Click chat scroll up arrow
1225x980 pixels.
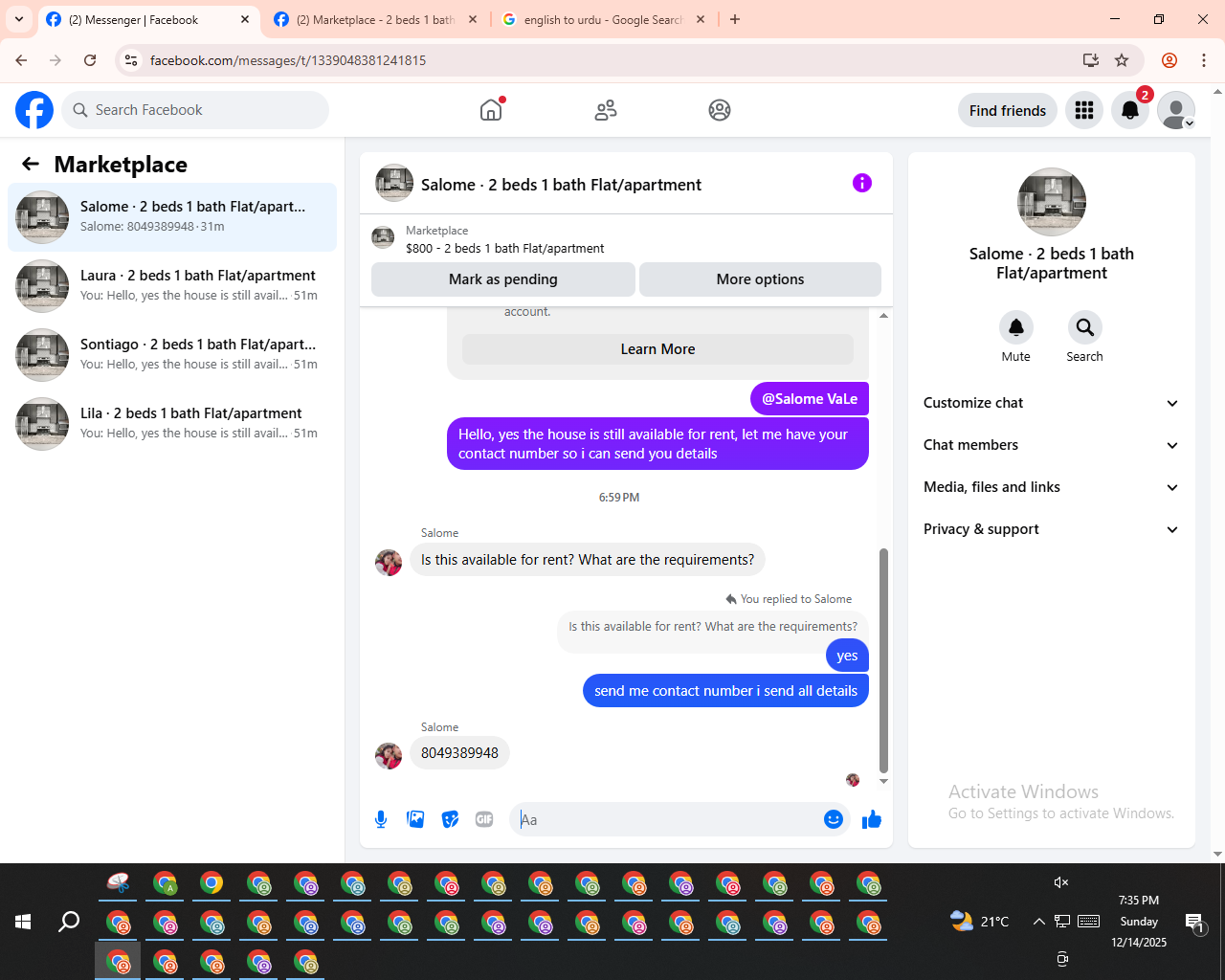click(x=883, y=315)
